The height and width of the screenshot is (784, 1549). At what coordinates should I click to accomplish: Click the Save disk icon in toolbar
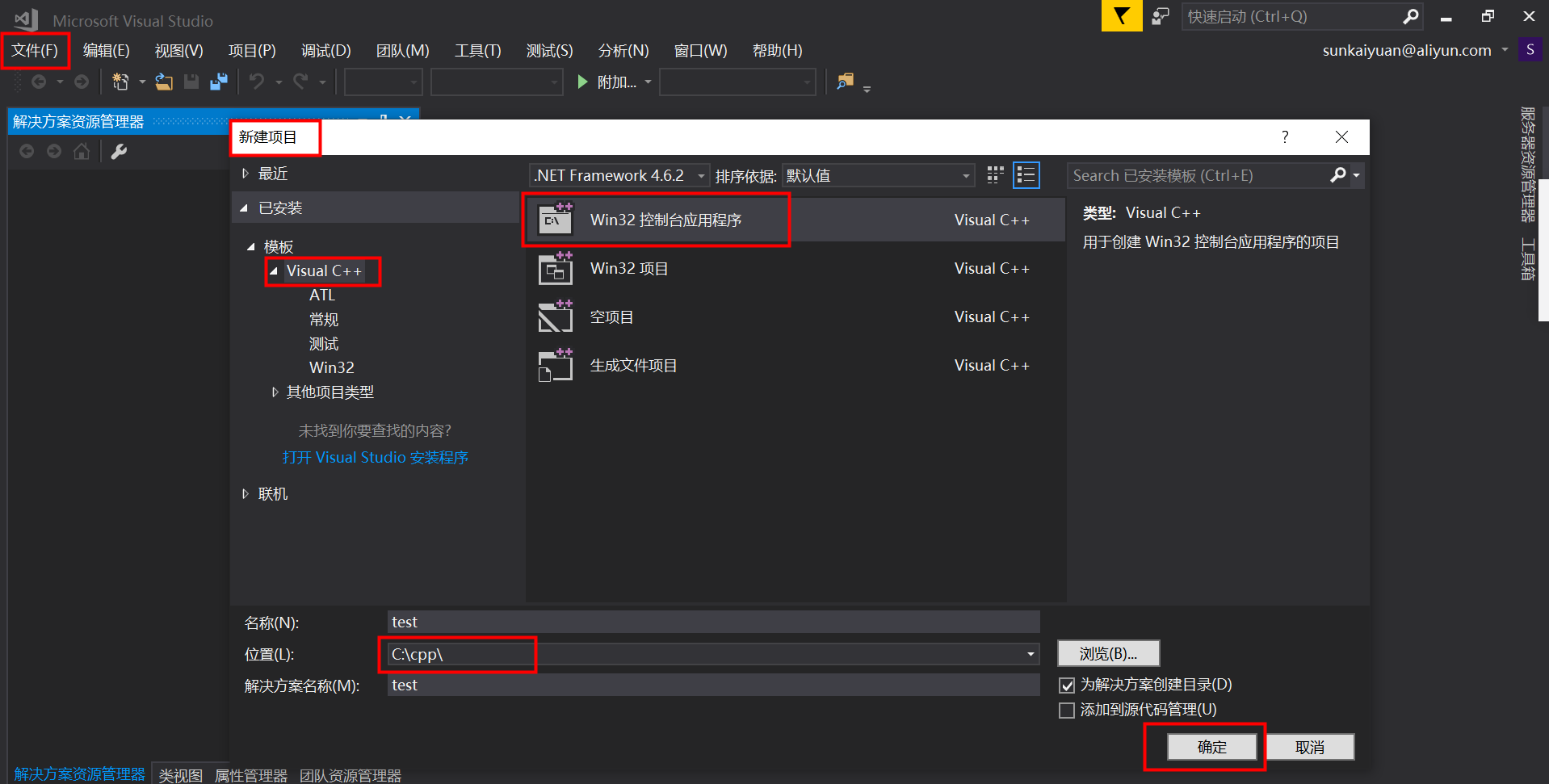[x=191, y=82]
